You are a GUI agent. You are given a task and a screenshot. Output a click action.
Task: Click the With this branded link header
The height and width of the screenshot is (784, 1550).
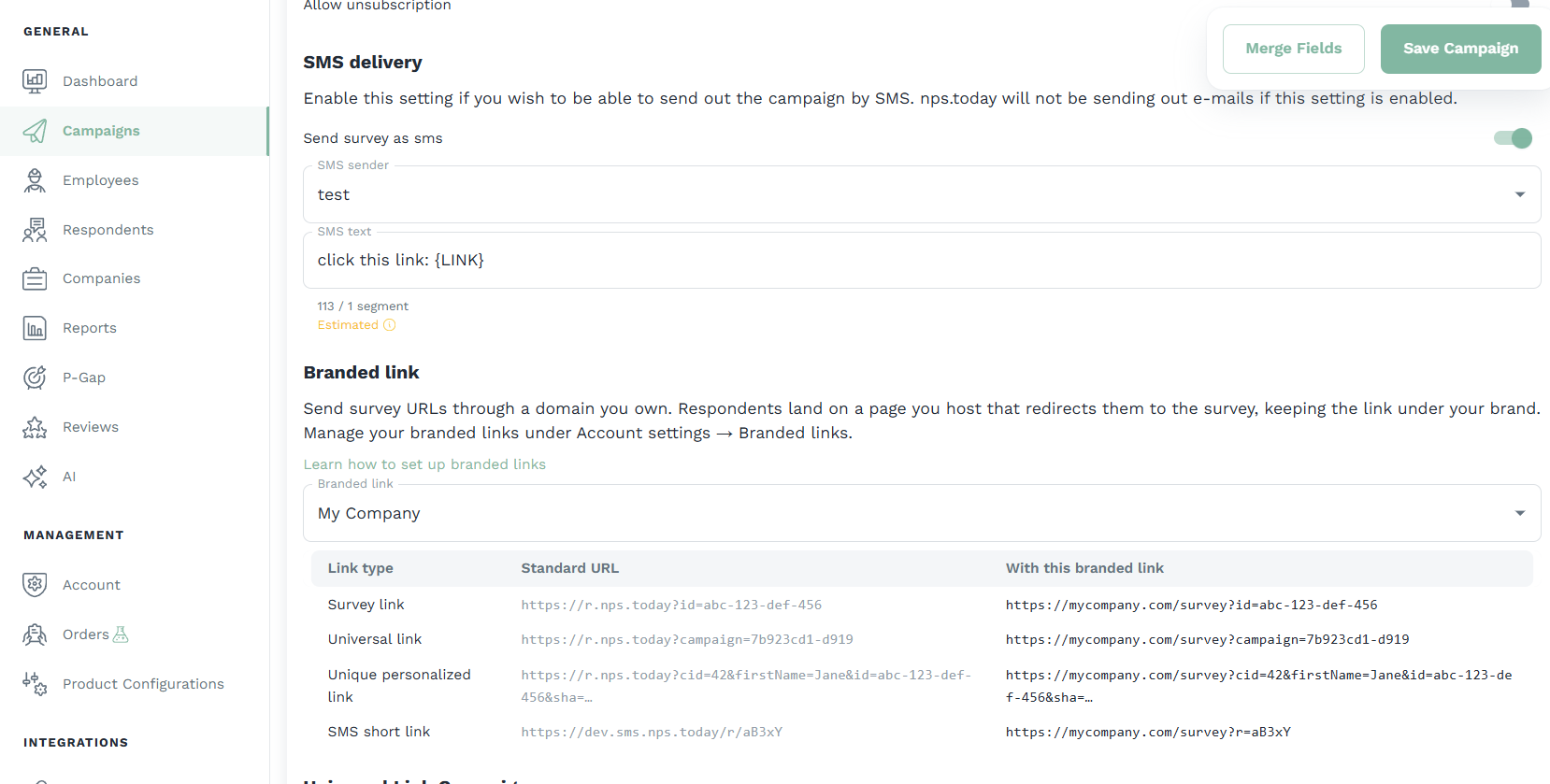pyautogui.click(x=1084, y=568)
